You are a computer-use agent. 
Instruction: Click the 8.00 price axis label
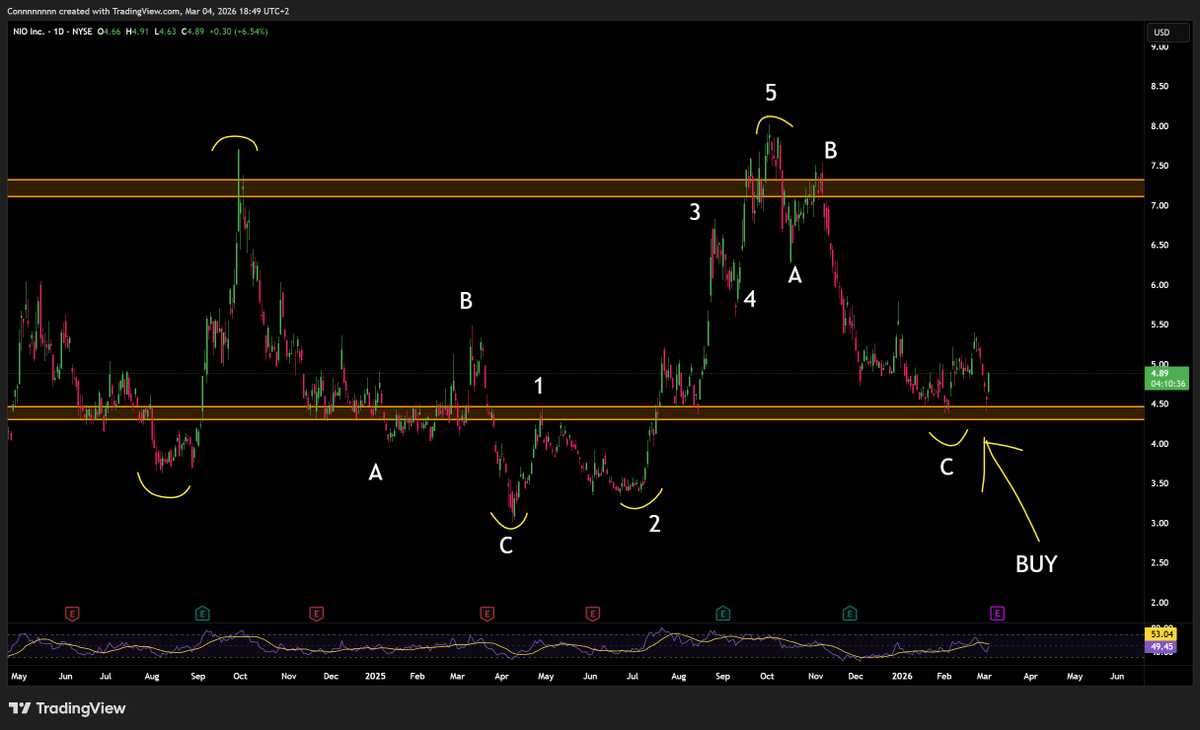(x=1160, y=126)
